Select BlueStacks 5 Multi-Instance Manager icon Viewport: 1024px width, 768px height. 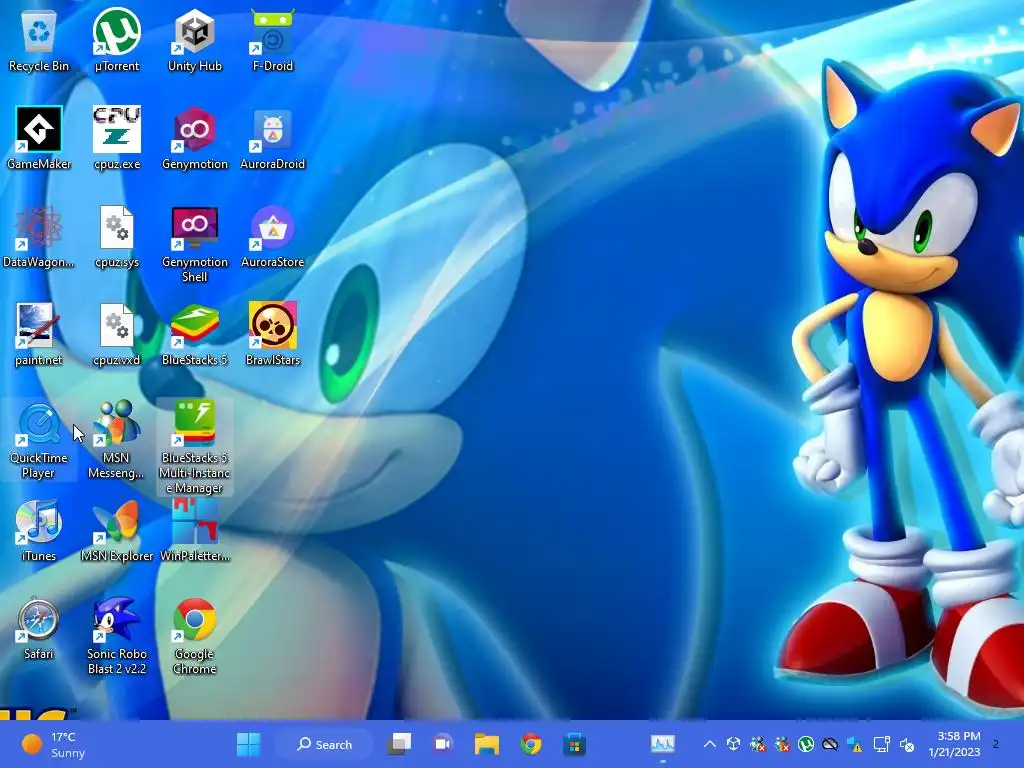(195, 447)
